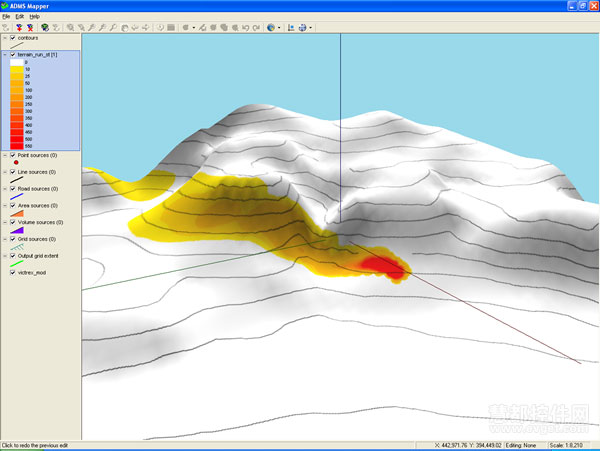Click the grey line symbol under contours
The image size is (600, 451).
[17, 46]
